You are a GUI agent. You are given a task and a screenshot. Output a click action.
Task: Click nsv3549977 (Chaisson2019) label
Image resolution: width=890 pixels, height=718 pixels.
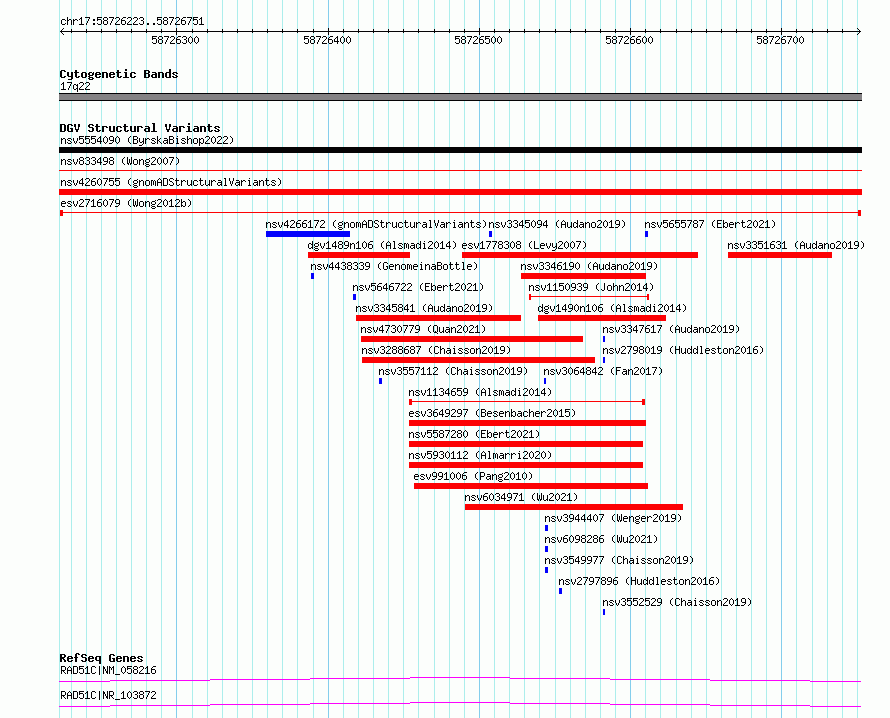[619, 560]
